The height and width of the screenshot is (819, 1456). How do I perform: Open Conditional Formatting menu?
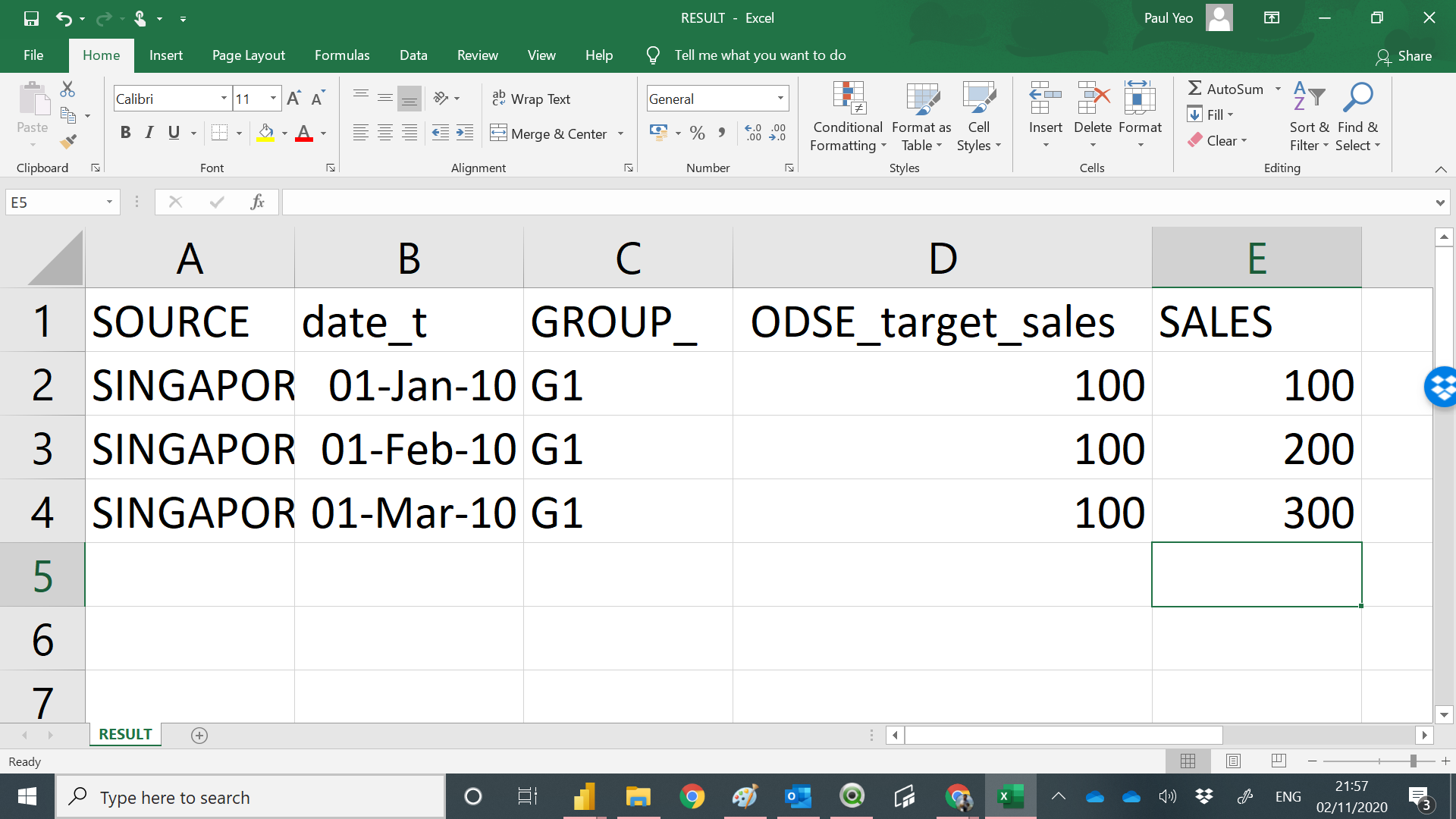[x=848, y=116]
